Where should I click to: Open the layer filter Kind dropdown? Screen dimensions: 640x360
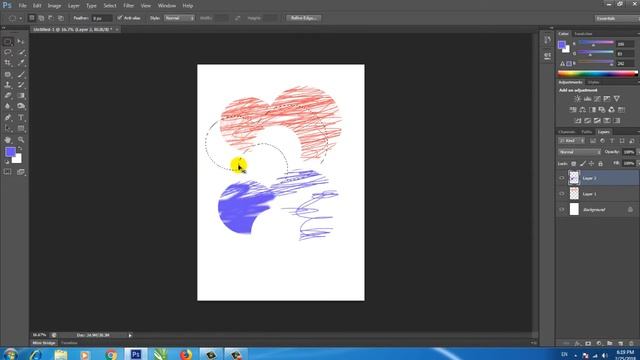571,141
